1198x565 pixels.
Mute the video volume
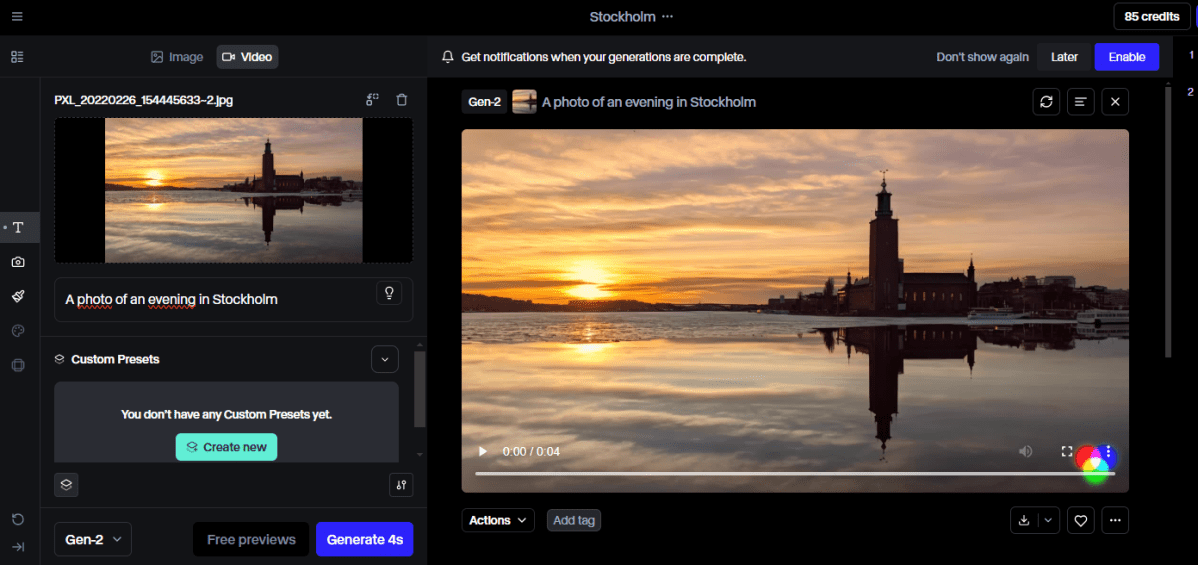pyautogui.click(x=1025, y=452)
